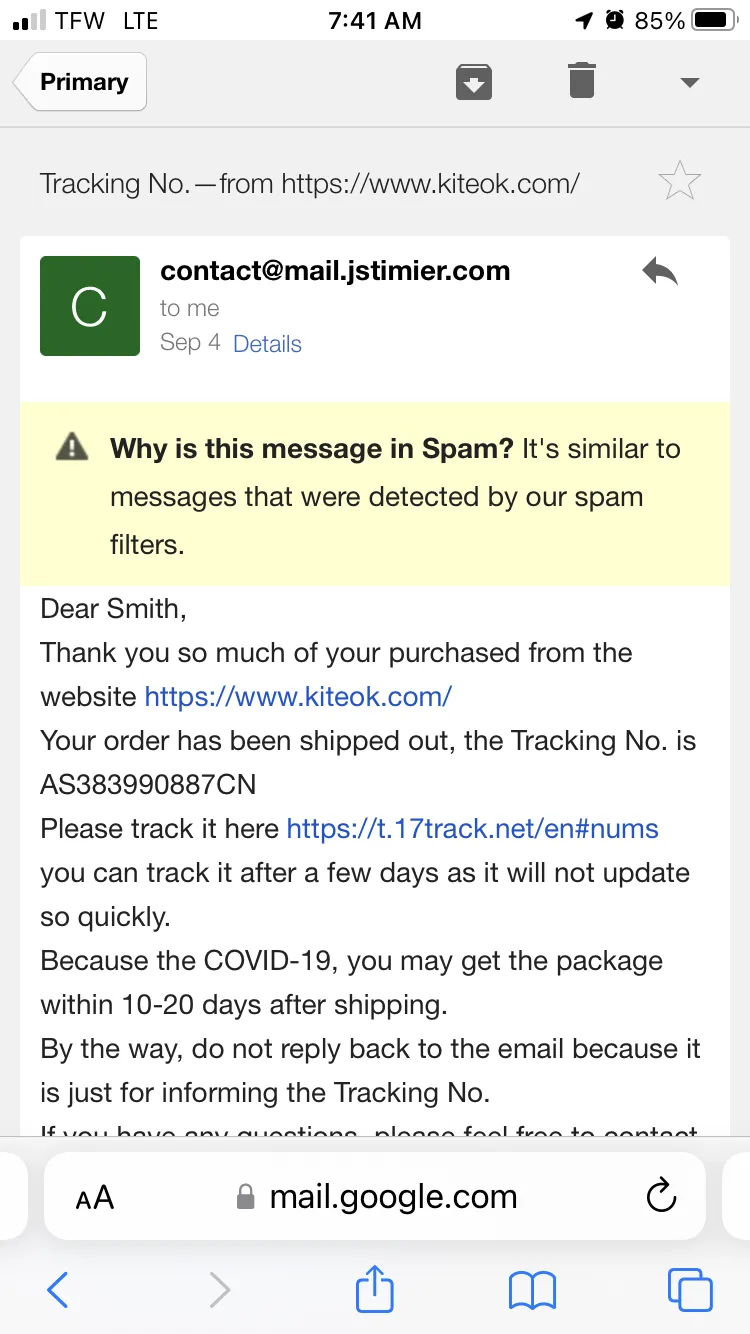This screenshot has width=750, height=1334.
Task: Tap the sender address contact@mail.jstimier.com
Action: [335, 271]
